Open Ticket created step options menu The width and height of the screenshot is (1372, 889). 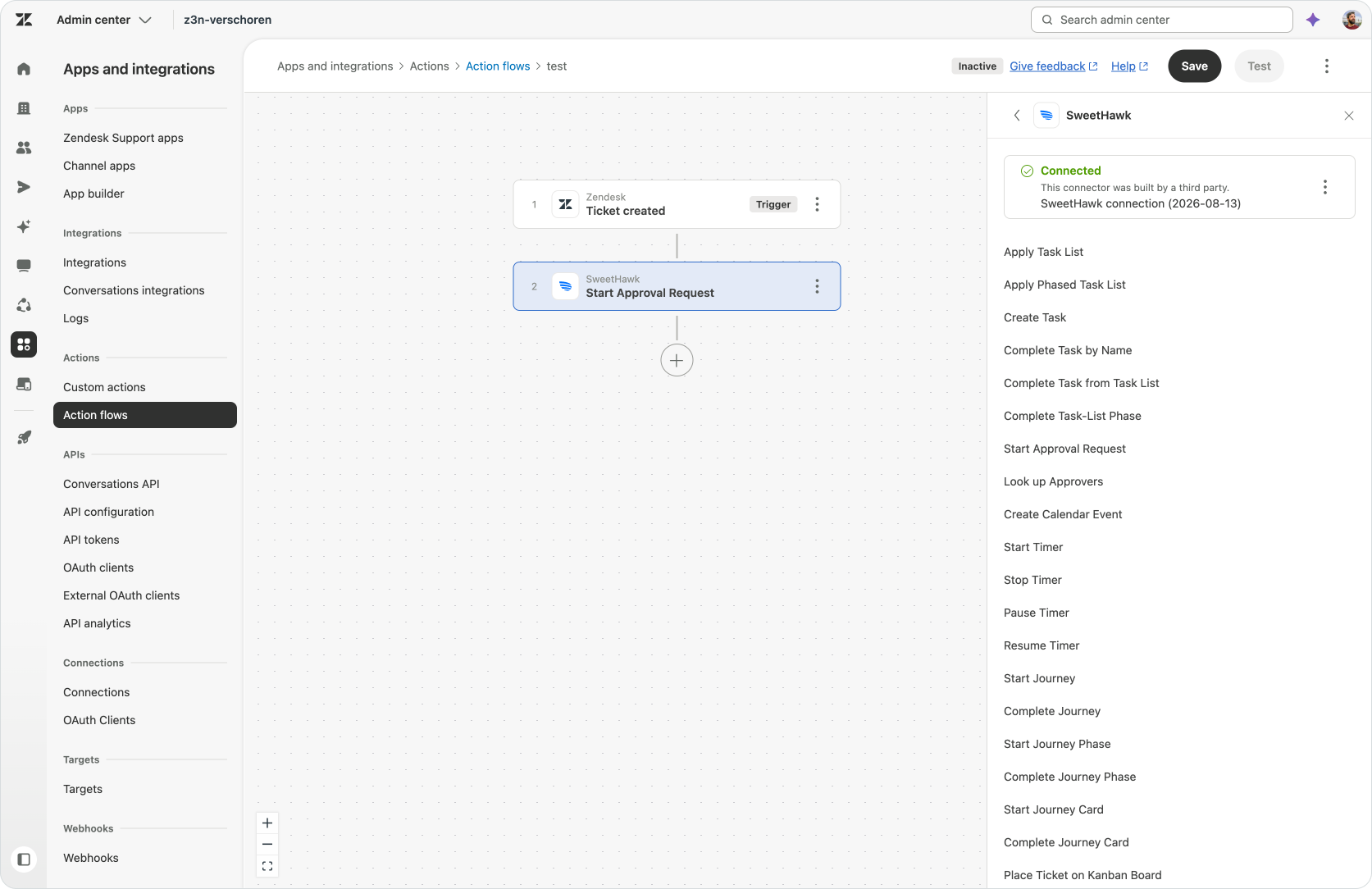(x=817, y=204)
